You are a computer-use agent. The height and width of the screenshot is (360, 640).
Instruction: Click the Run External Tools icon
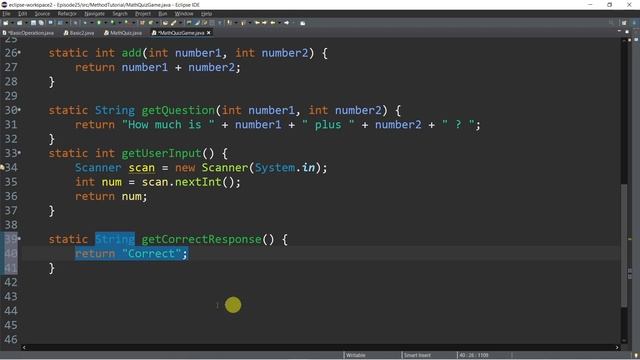[x=127, y=23]
